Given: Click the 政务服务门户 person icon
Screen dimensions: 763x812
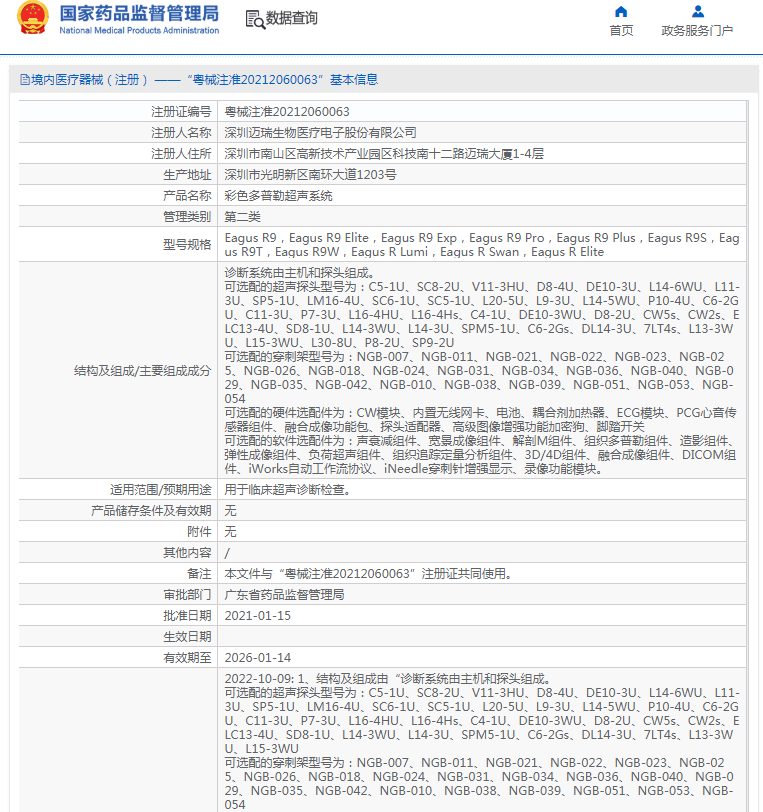Looking at the screenshot, I should 697,11.
